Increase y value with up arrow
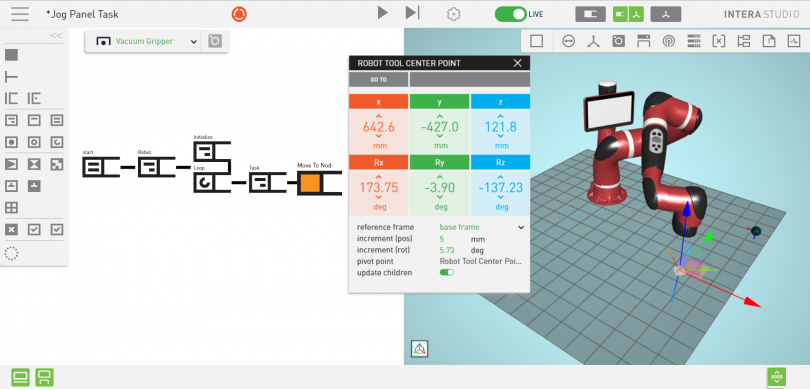Image resolution: width=810 pixels, height=389 pixels. (440, 117)
